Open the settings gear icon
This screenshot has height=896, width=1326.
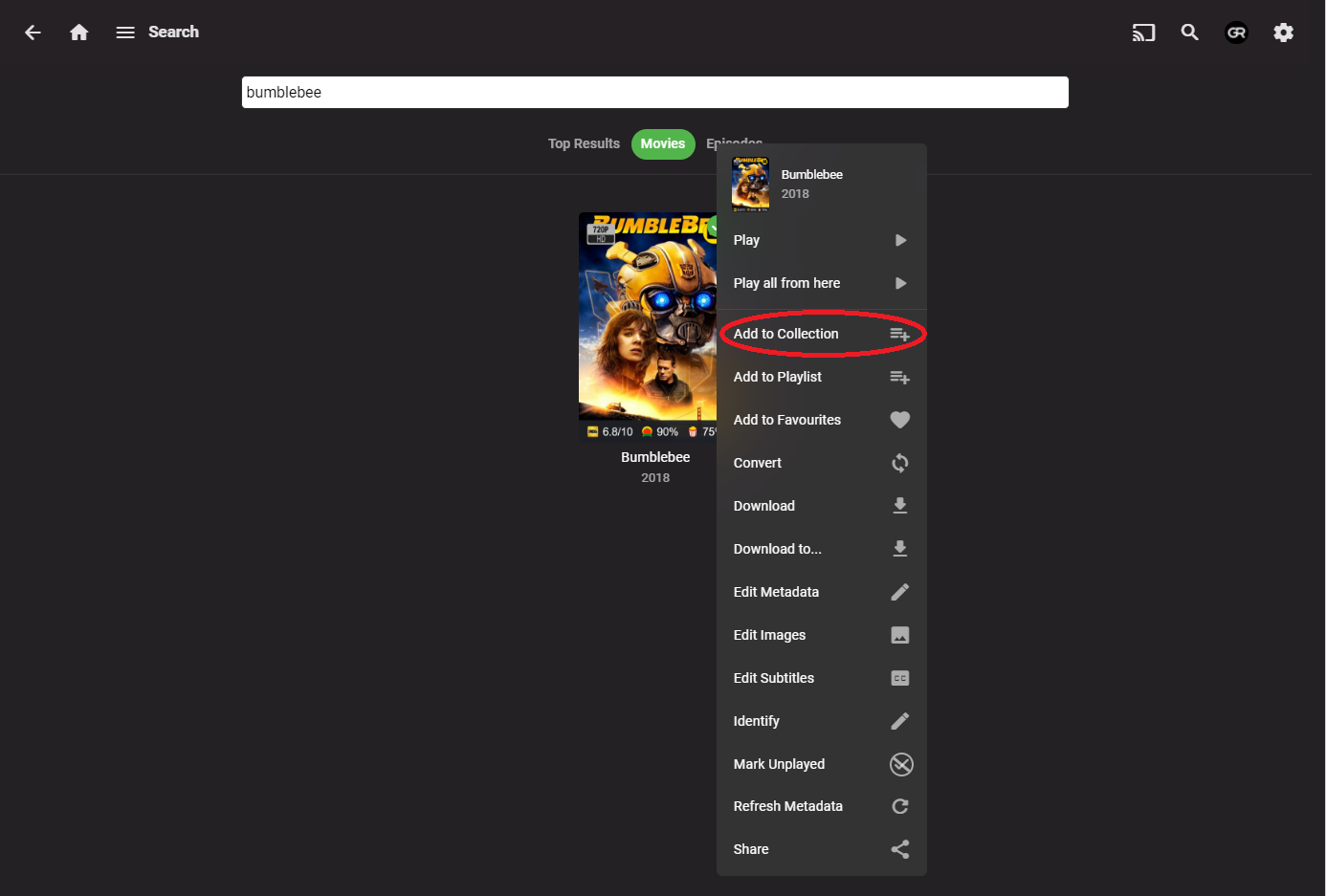pyautogui.click(x=1283, y=33)
